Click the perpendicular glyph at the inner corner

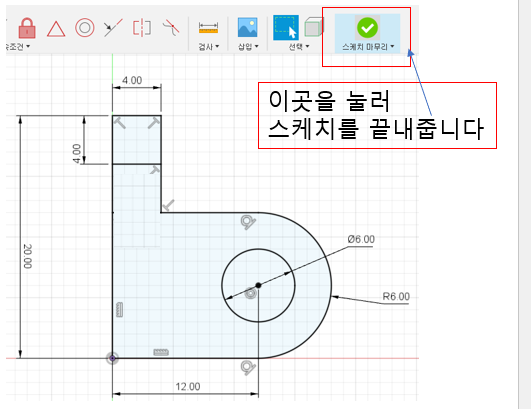pyautogui.click(x=168, y=205)
